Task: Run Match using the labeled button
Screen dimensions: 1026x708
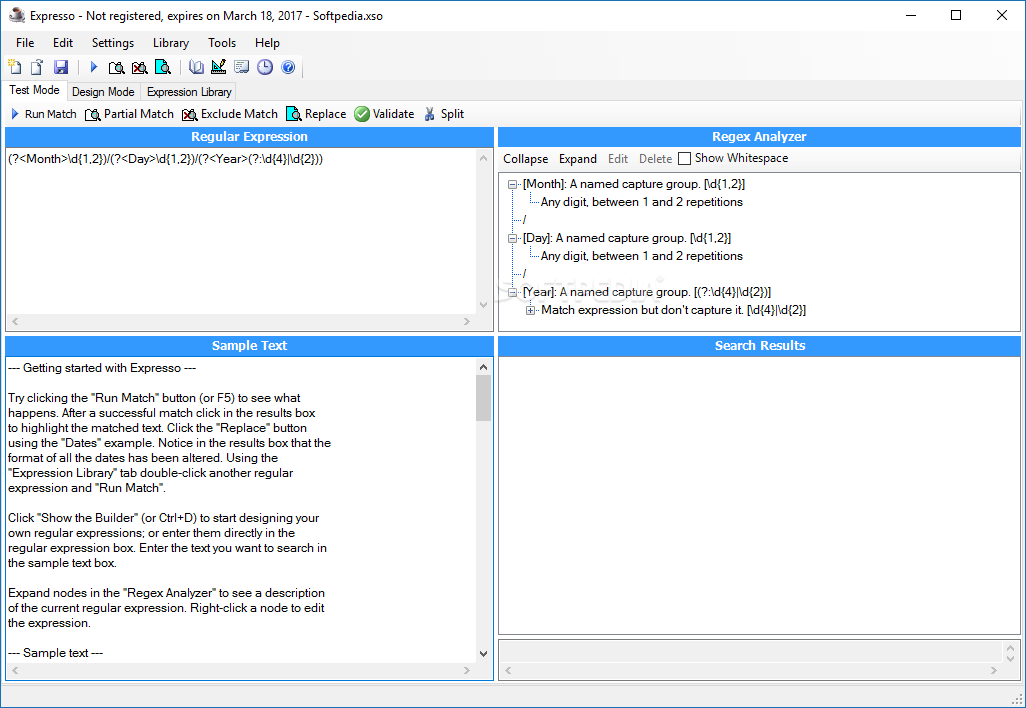Action: [44, 114]
